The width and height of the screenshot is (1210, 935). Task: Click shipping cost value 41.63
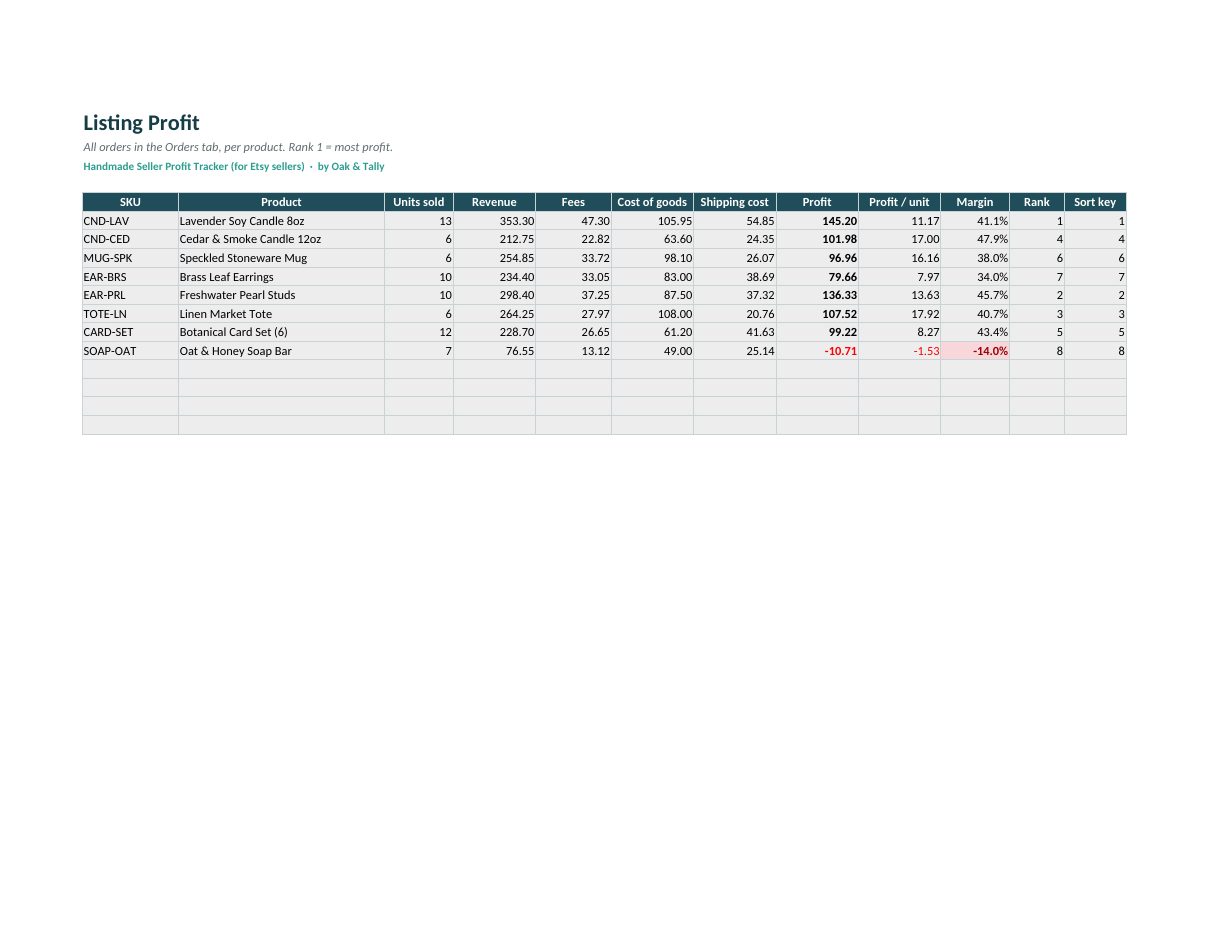(735, 332)
